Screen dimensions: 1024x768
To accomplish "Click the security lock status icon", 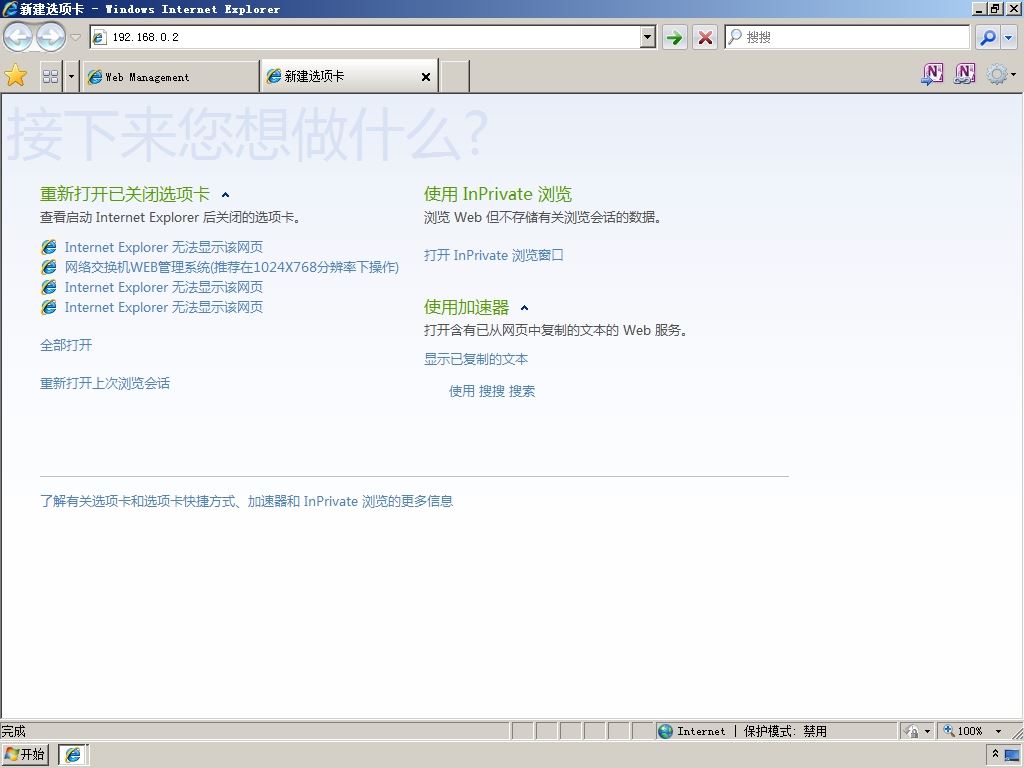I will [912, 731].
